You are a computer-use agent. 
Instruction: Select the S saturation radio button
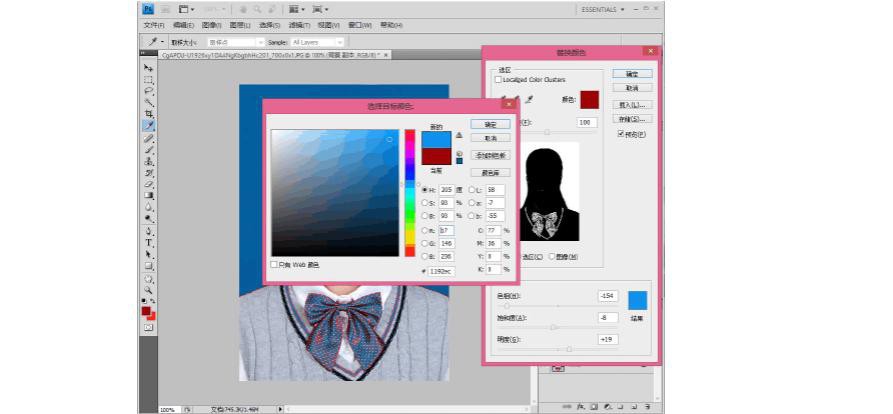(x=424, y=203)
